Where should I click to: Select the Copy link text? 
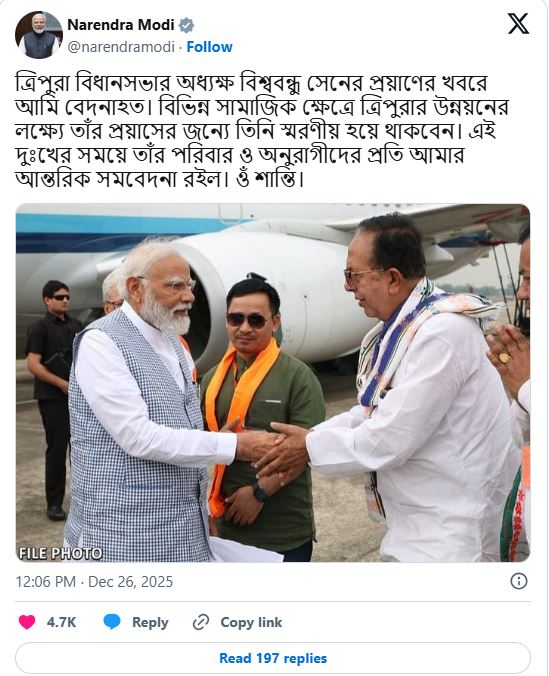point(251,622)
